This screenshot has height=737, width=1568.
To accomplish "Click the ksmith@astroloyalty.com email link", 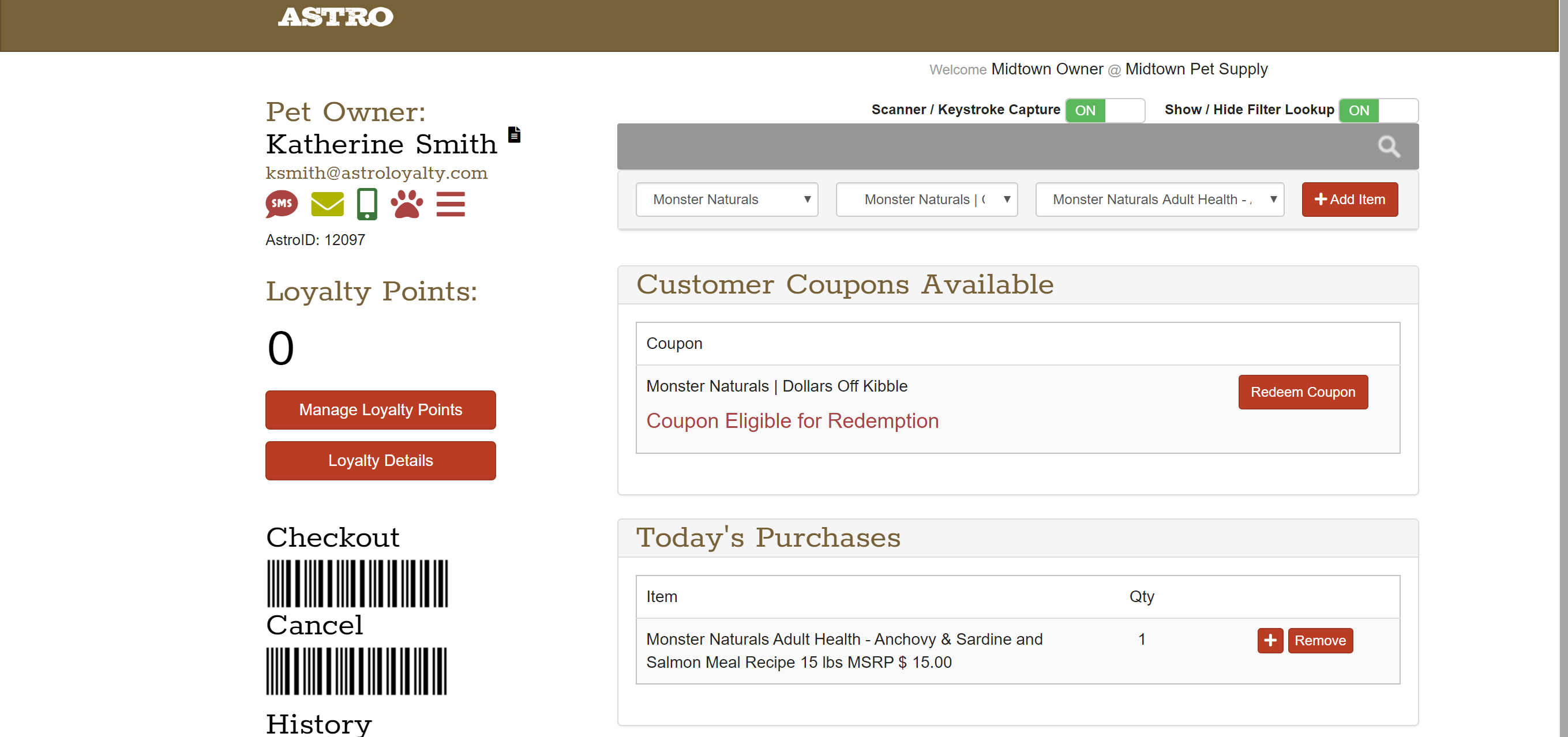I will 376,174.
